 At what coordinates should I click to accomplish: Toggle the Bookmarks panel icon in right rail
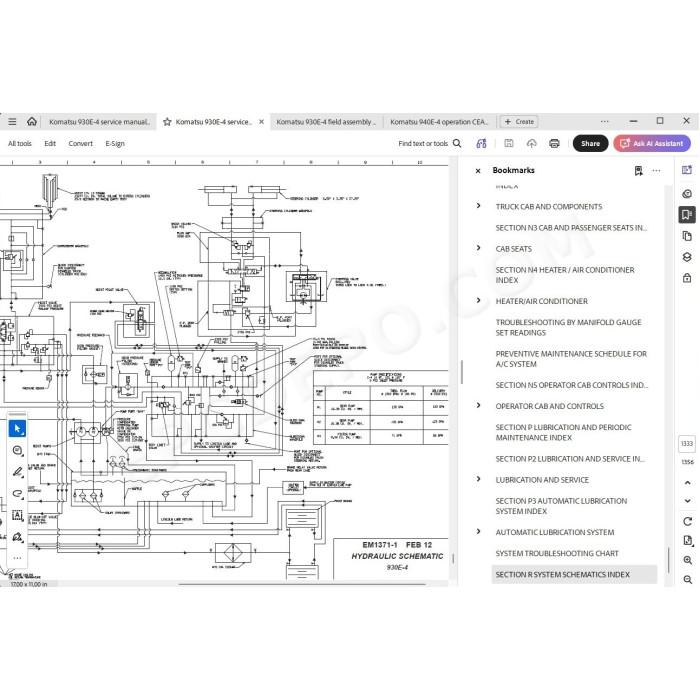click(x=687, y=215)
